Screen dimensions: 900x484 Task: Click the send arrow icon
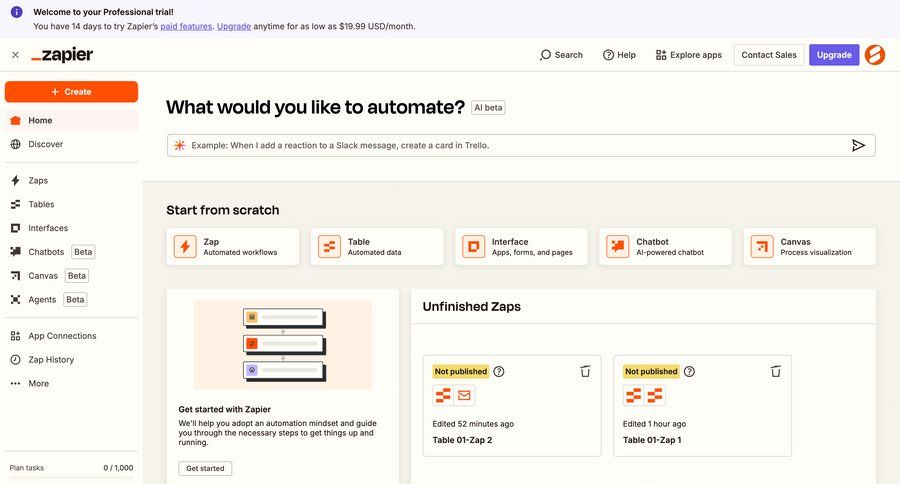858,146
